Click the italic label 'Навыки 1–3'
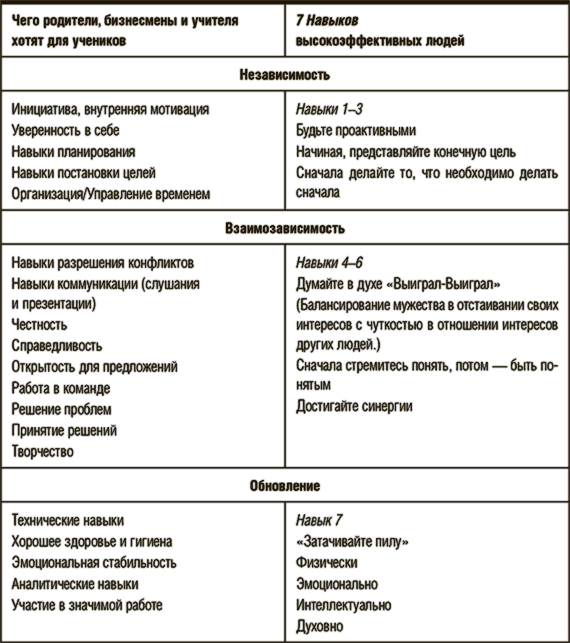This screenshot has width=570, height=643. tap(329, 109)
